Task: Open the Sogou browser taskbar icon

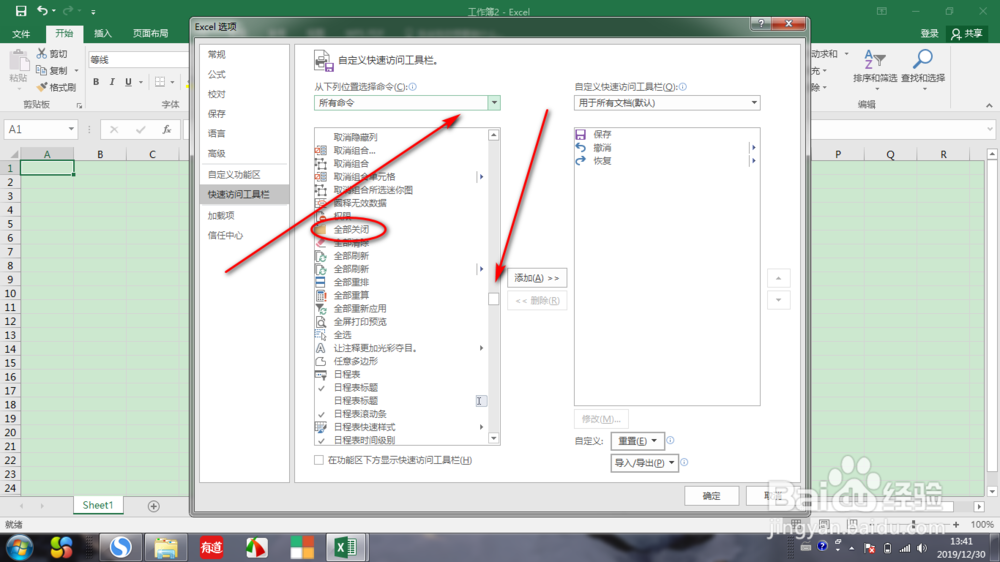Action: tap(121, 547)
